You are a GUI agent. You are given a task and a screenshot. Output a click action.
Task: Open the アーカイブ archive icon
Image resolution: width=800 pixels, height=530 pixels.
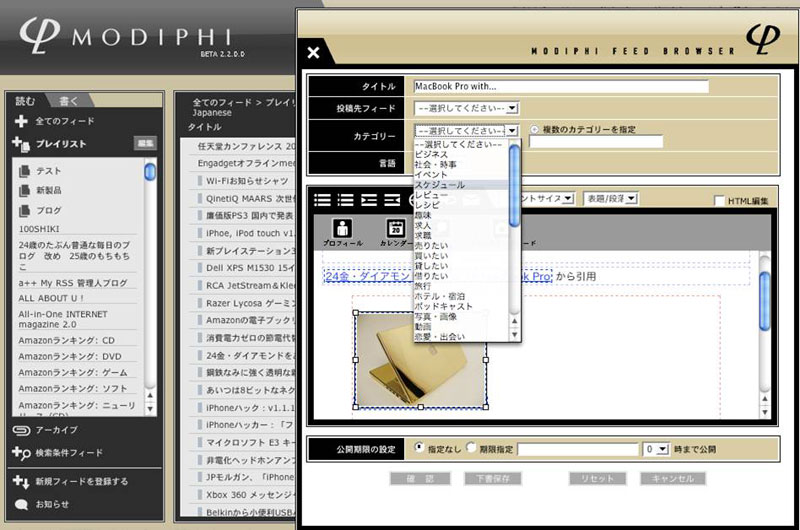[21, 431]
